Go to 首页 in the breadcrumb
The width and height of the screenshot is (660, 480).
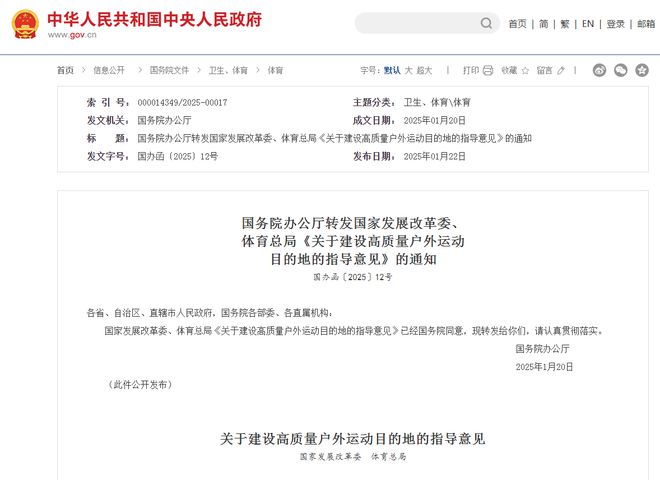[65, 70]
